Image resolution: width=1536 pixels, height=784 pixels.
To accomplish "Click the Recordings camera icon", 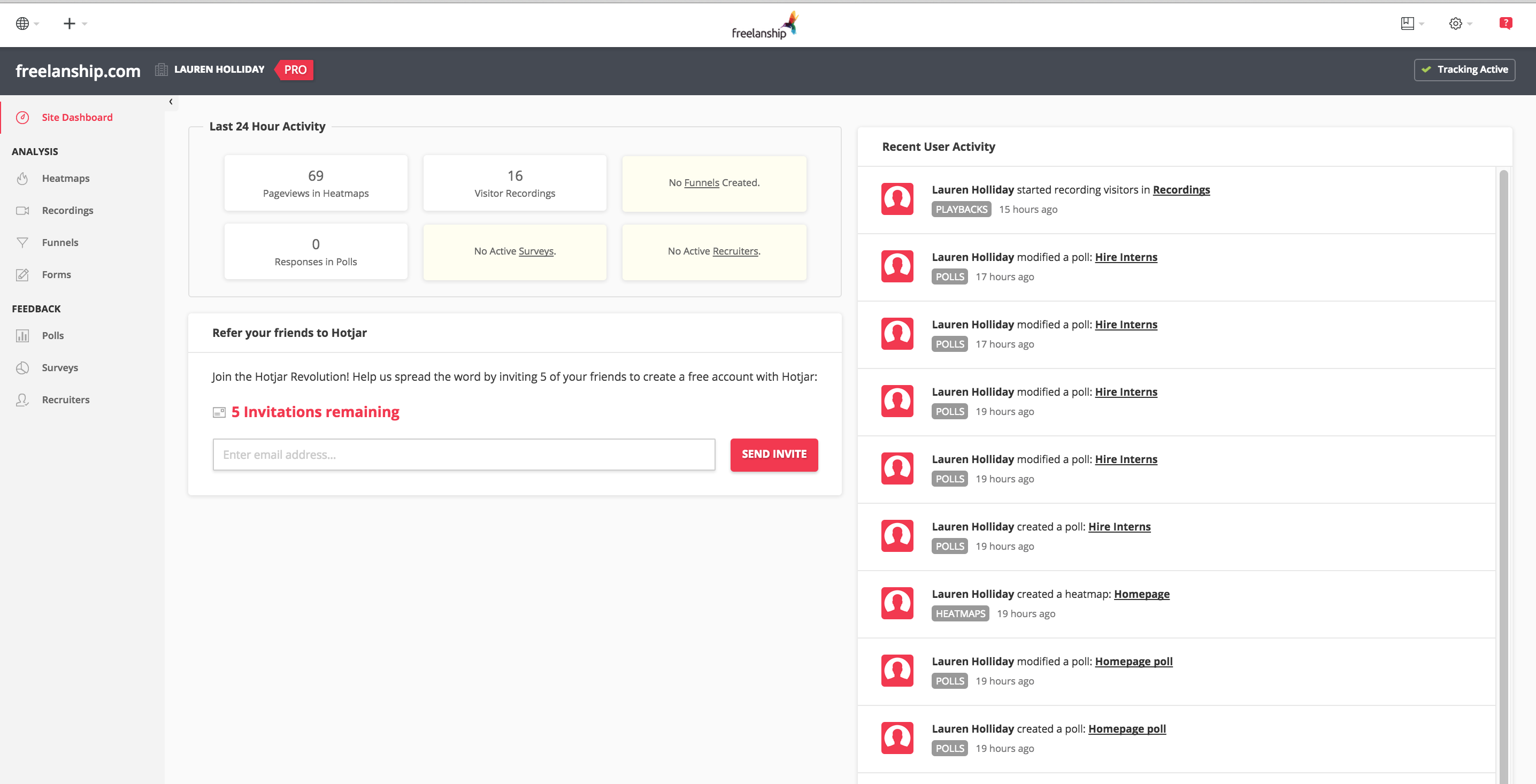I will (x=22, y=211).
